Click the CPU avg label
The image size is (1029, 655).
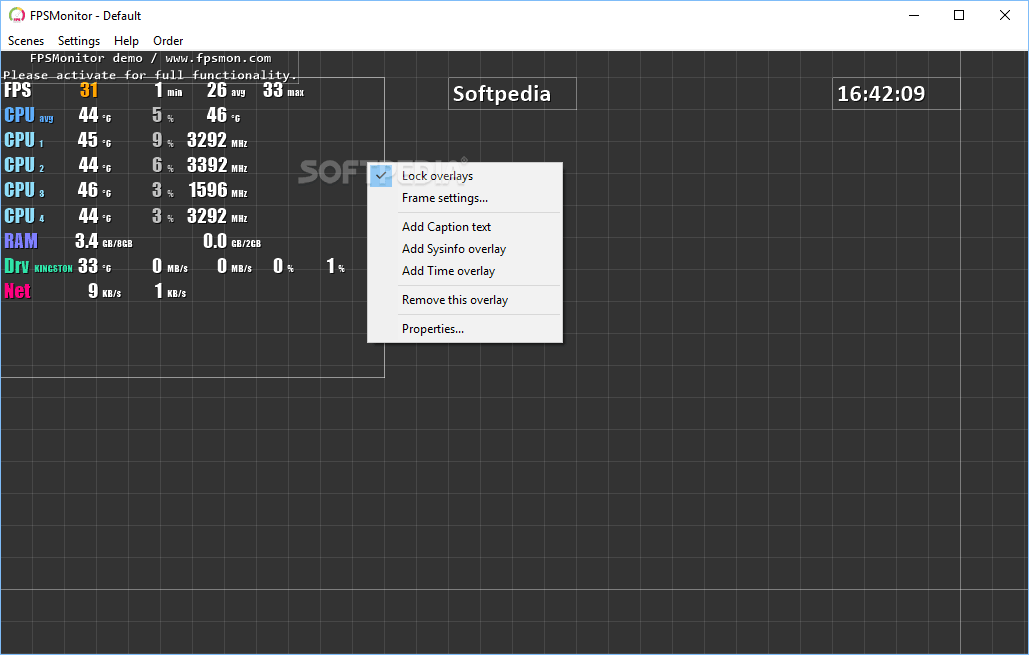pyautogui.click(x=29, y=115)
